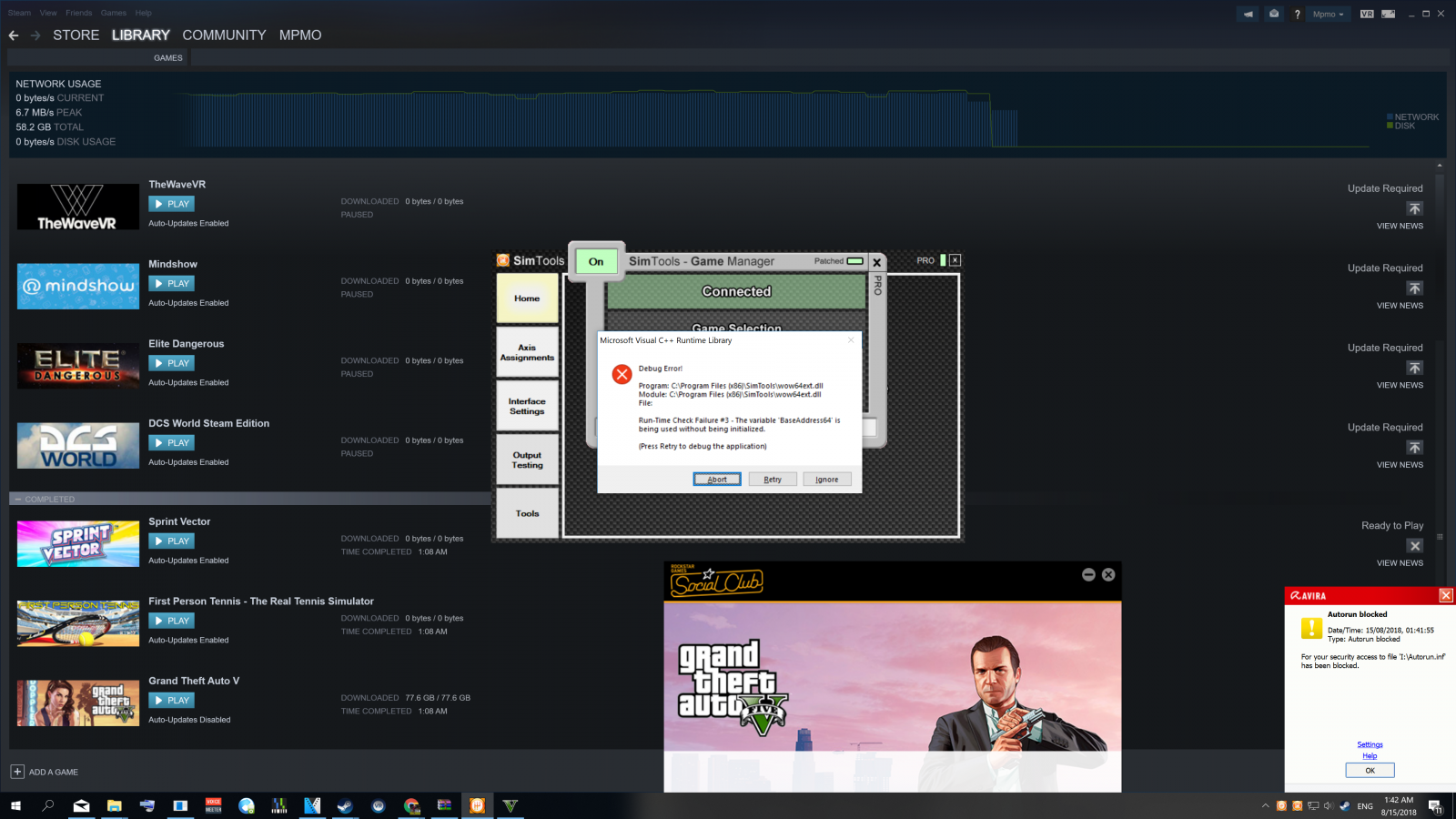Move DCS World to top of queue

tap(1414, 448)
